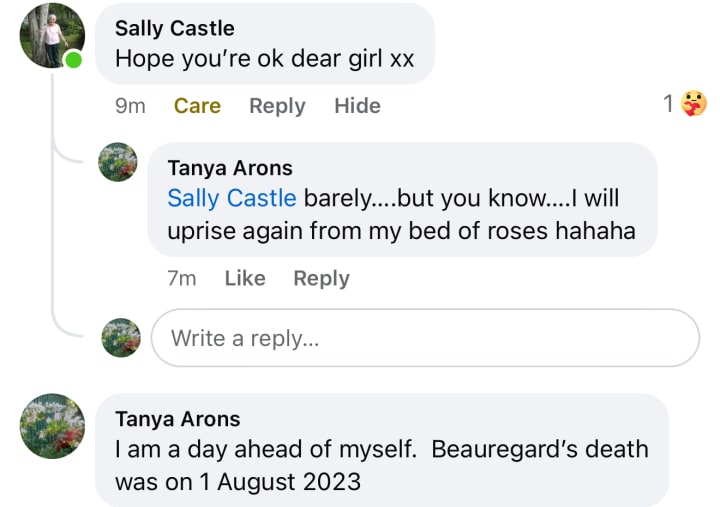Click the blue Sally Castle mention
This screenshot has width=720, height=507.
(x=232, y=198)
